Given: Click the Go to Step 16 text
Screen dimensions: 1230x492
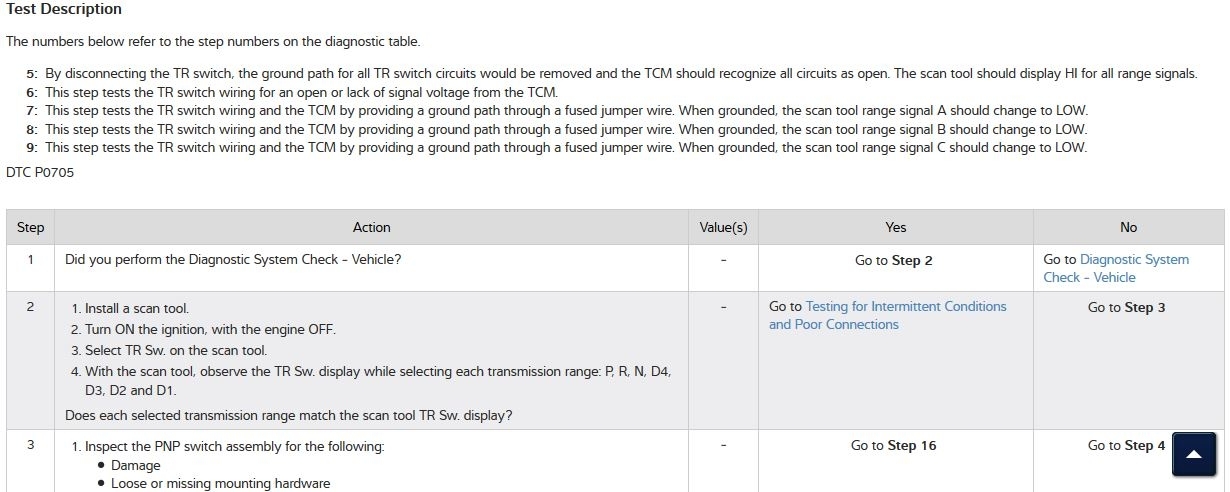Looking at the screenshot, I should click(893, 446).
